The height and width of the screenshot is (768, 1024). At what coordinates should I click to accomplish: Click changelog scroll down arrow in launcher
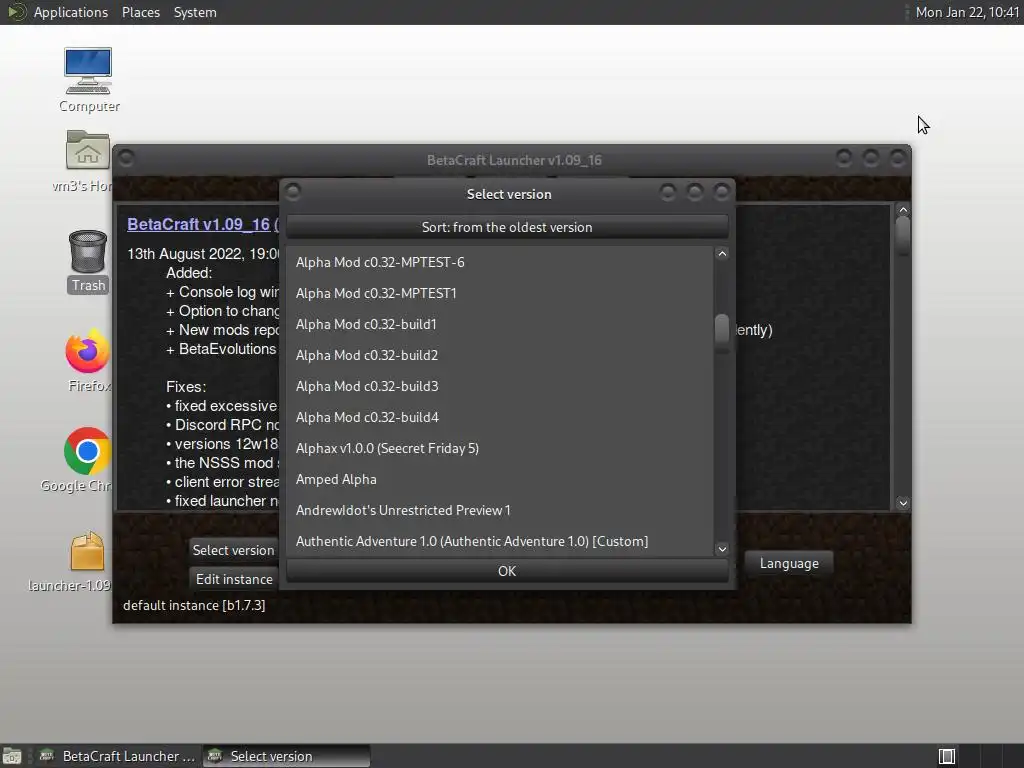903,503
